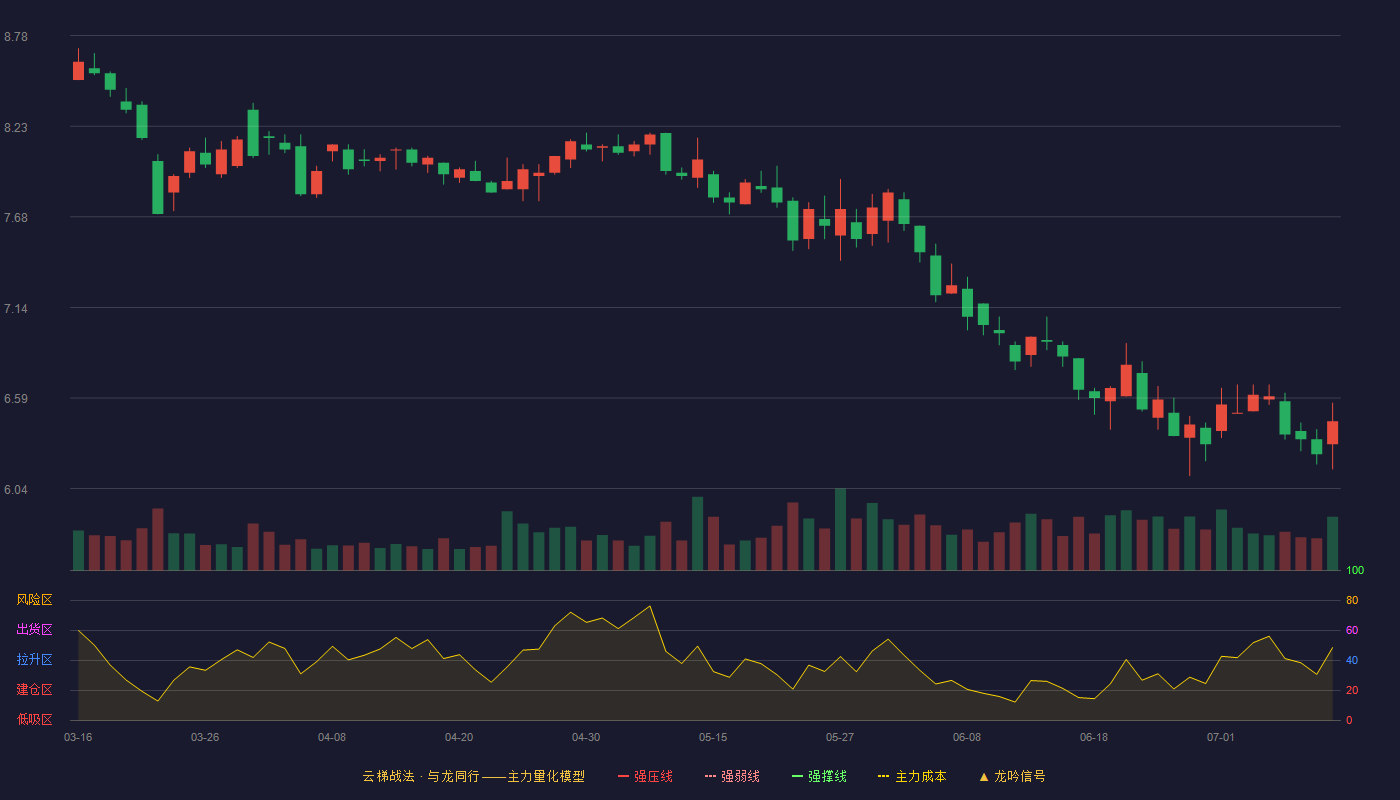Click the 8.78 price axis label
Viewport: 1400px width, 800px height.
click(16, 37)
